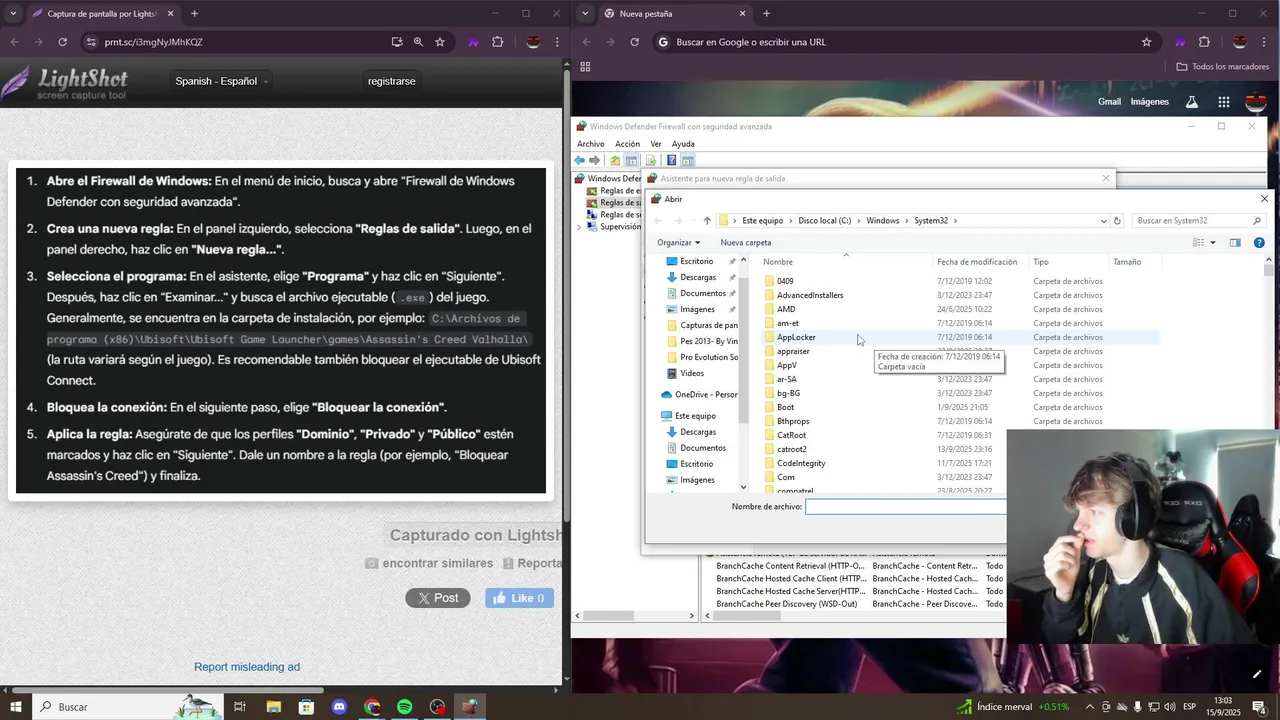This screenshot has height=720, width=1280.
Task: Open the Ayuda menu in Firewall
Action: pyautogui.click(x=683, y=144)
